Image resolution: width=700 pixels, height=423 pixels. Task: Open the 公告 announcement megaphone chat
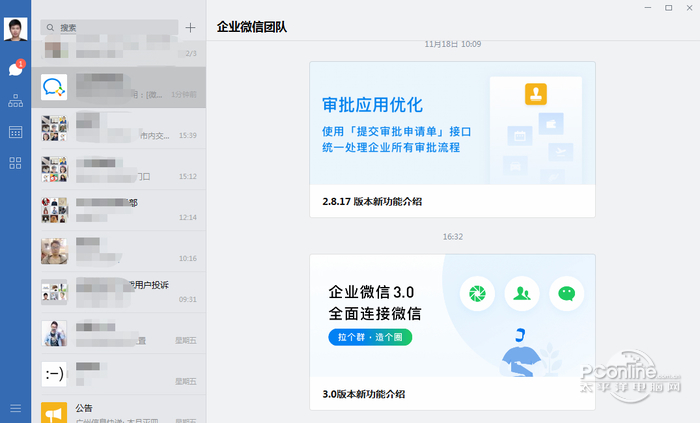(119, 409)
